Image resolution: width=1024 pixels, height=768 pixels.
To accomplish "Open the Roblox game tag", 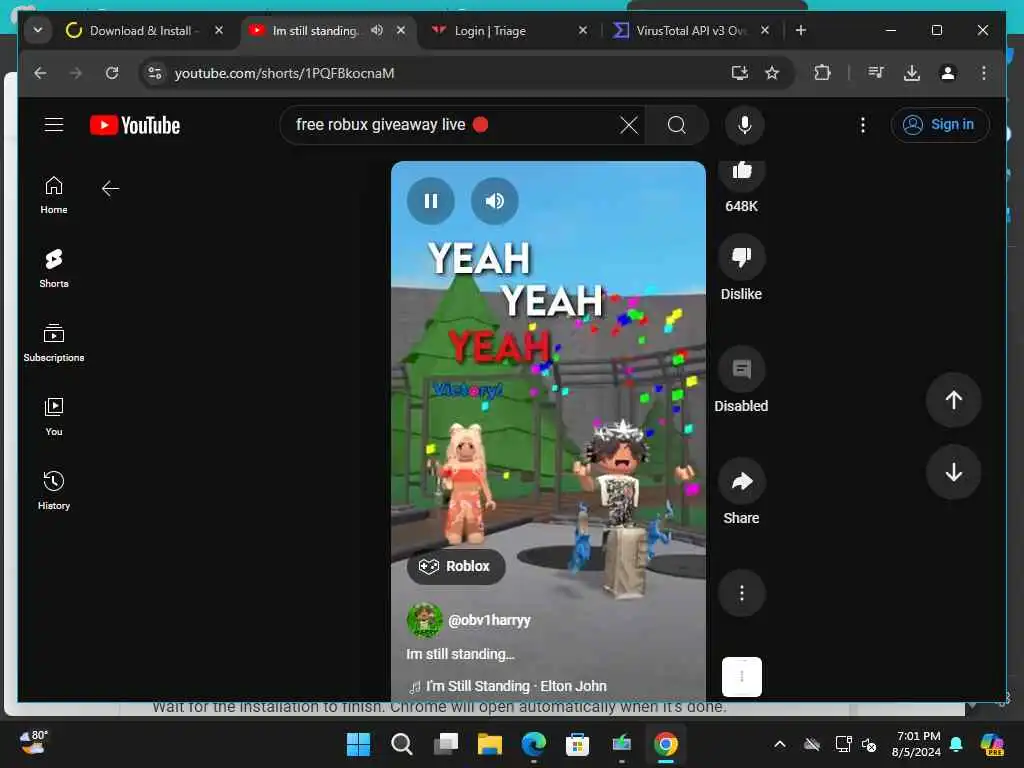I will pos(456,566).
